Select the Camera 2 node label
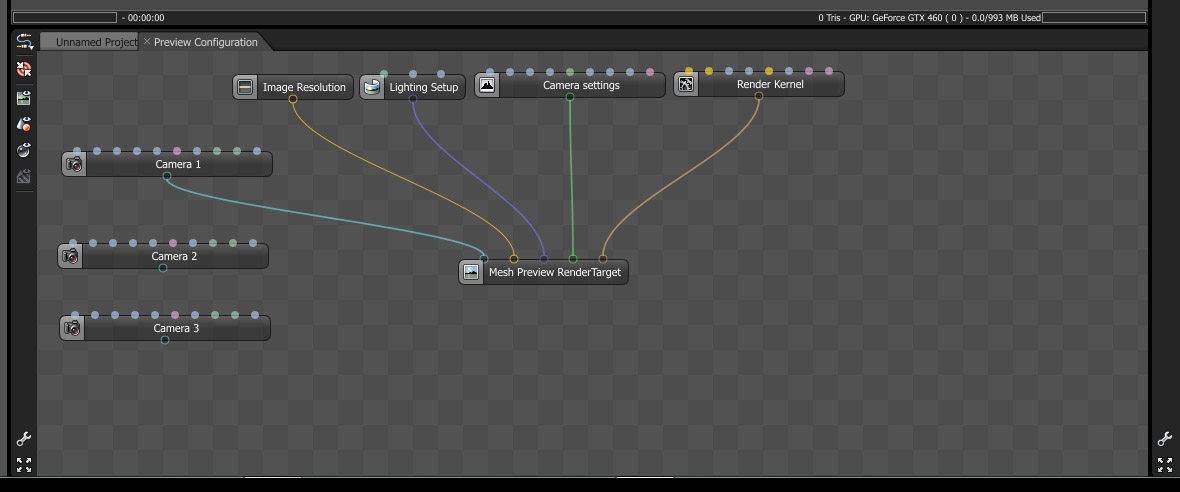 pyautogui.click(x=174, y=257)
